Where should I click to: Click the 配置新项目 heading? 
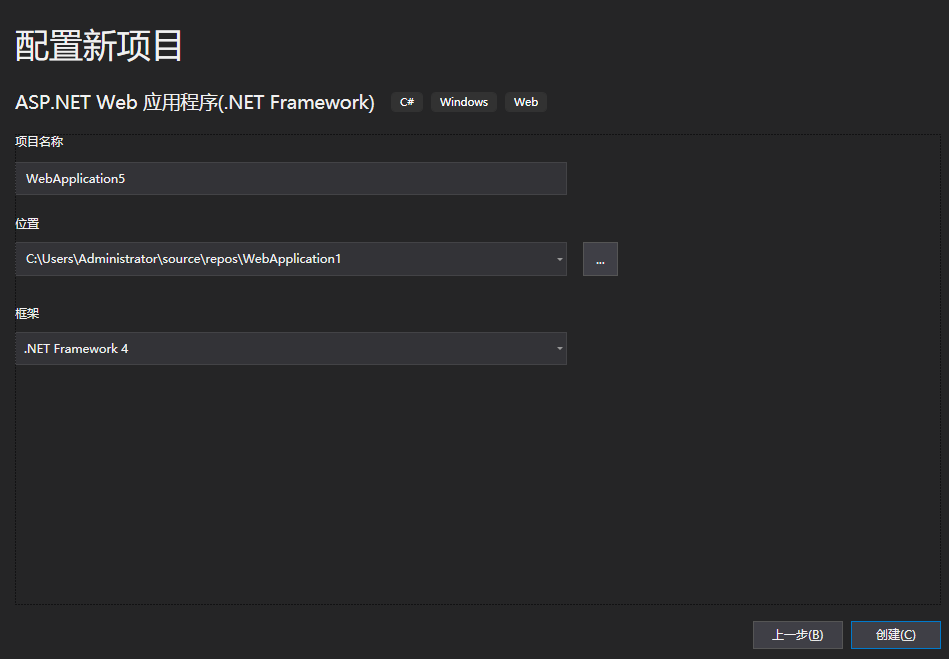tap(98, 45)
